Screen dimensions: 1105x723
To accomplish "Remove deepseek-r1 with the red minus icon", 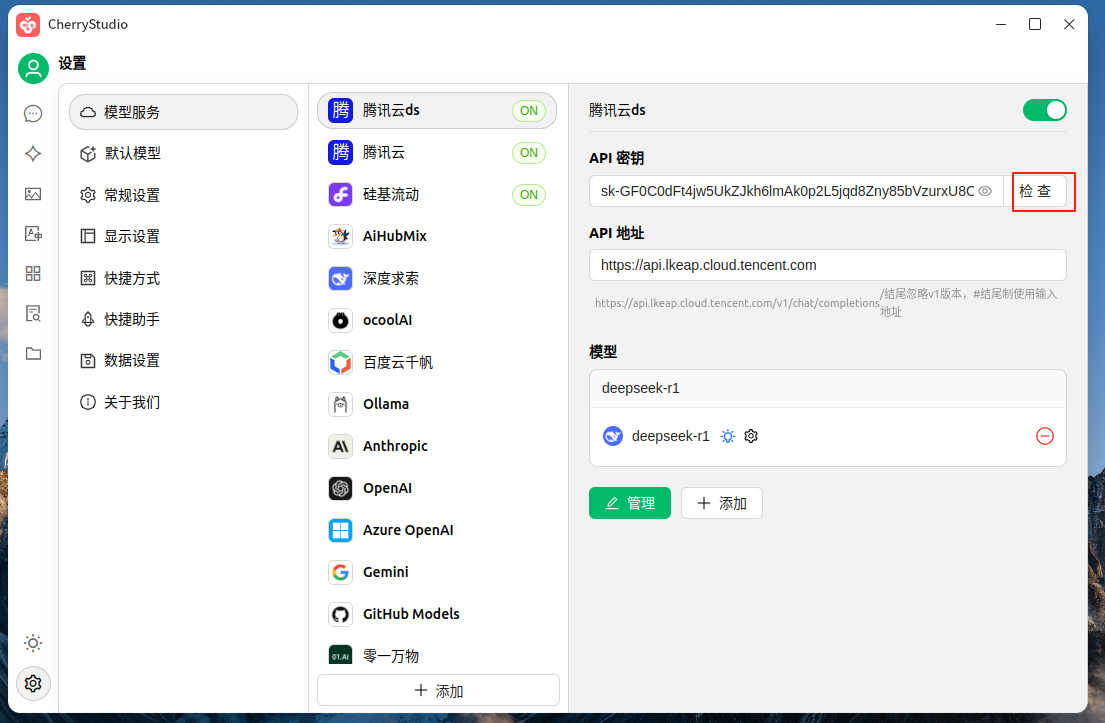I will (x=1044, y=436).
